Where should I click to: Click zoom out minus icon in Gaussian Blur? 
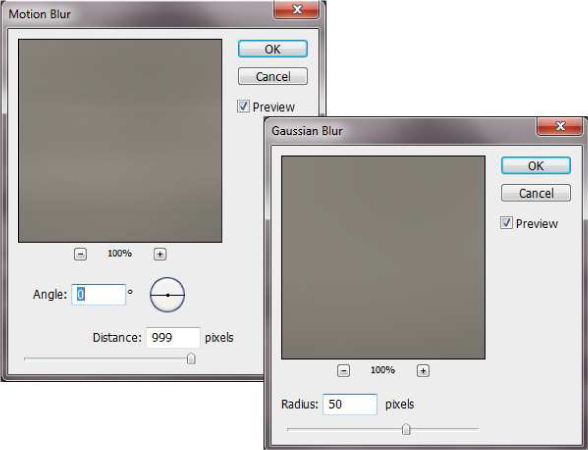coord(343,371)
